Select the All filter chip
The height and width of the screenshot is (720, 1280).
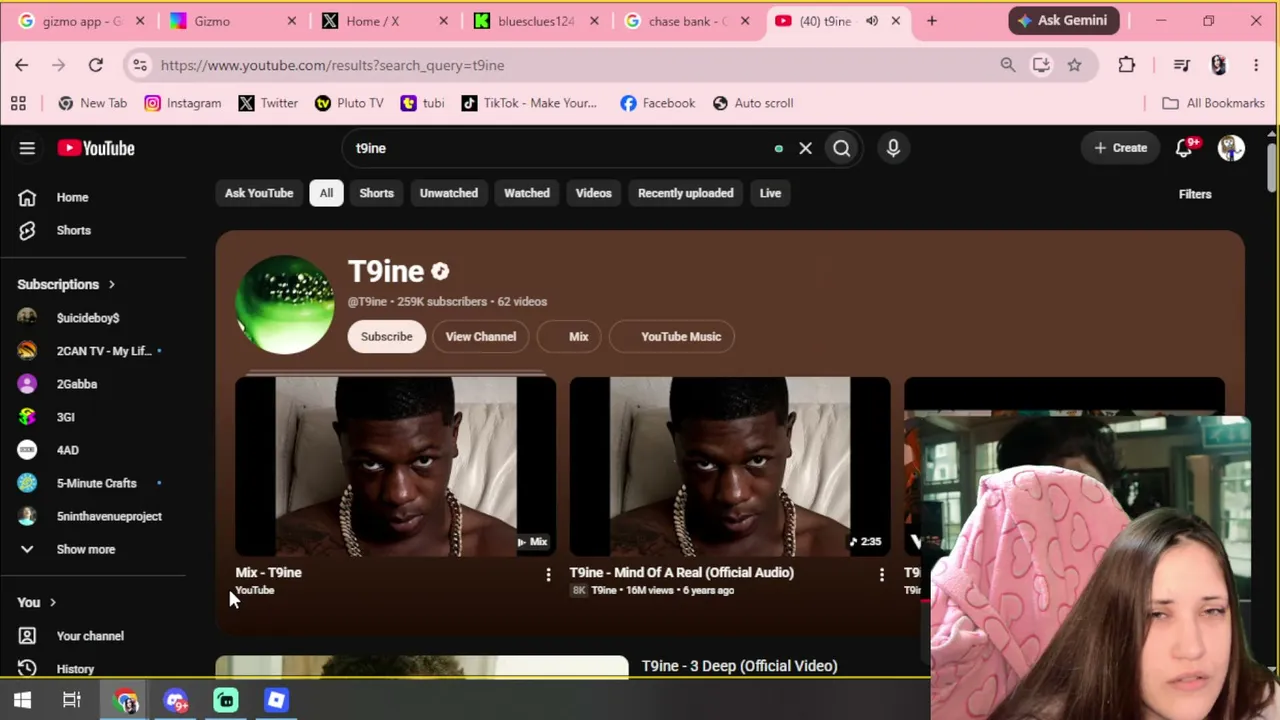click(x=326, y=193)
